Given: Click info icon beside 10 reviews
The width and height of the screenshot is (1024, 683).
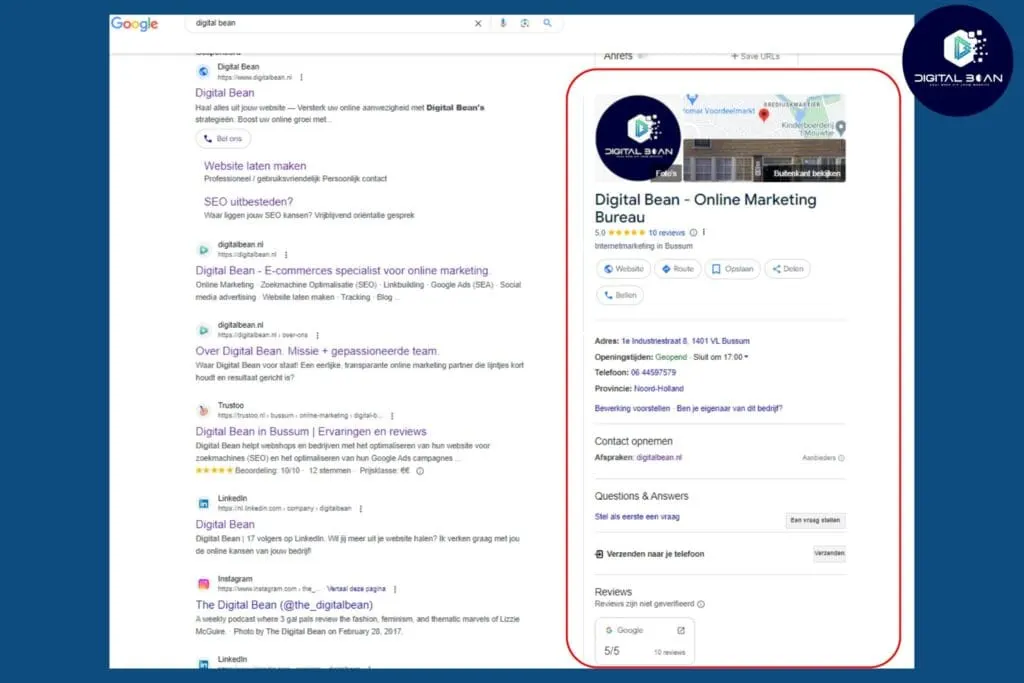Looking at the screenshot, I should (694, 232).
